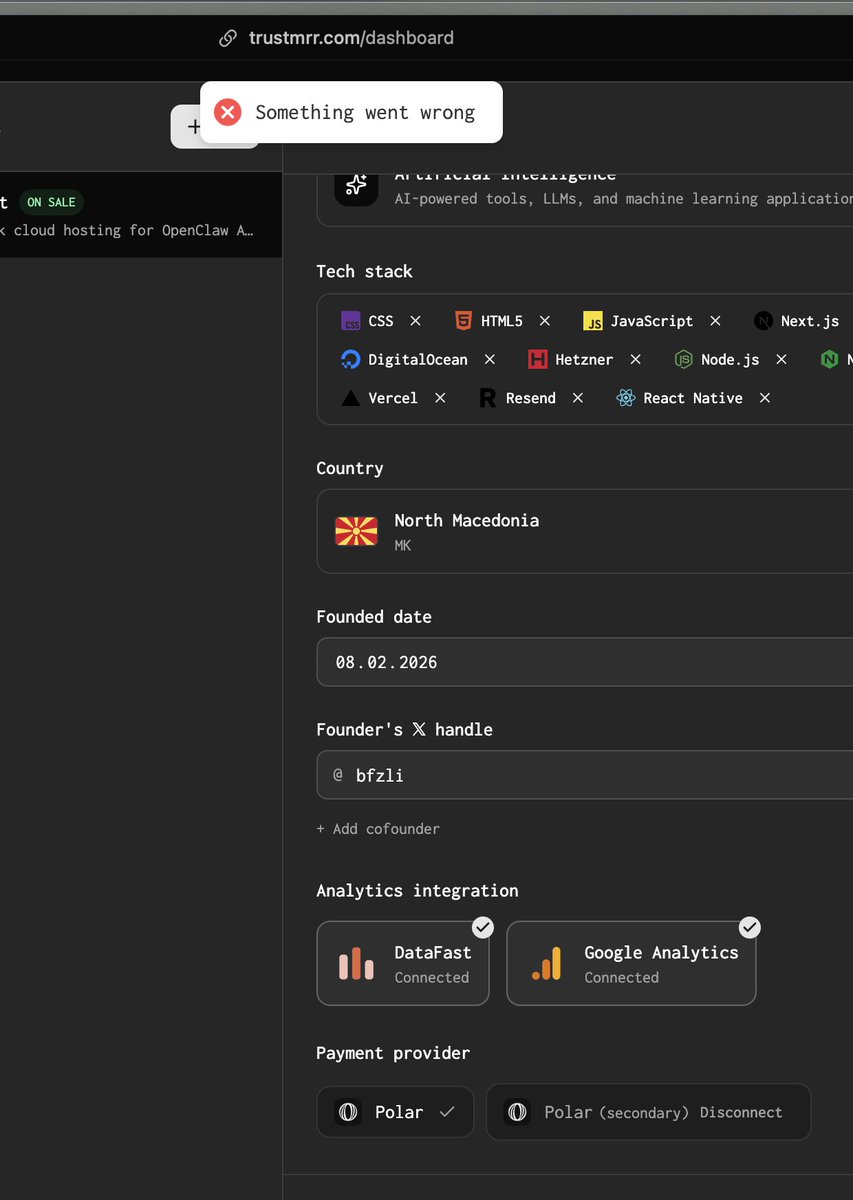Image resolution: width=853 pixels, height=1200 pixels.
Task: Click the Payment provider heading
Action: (393, 1053)
